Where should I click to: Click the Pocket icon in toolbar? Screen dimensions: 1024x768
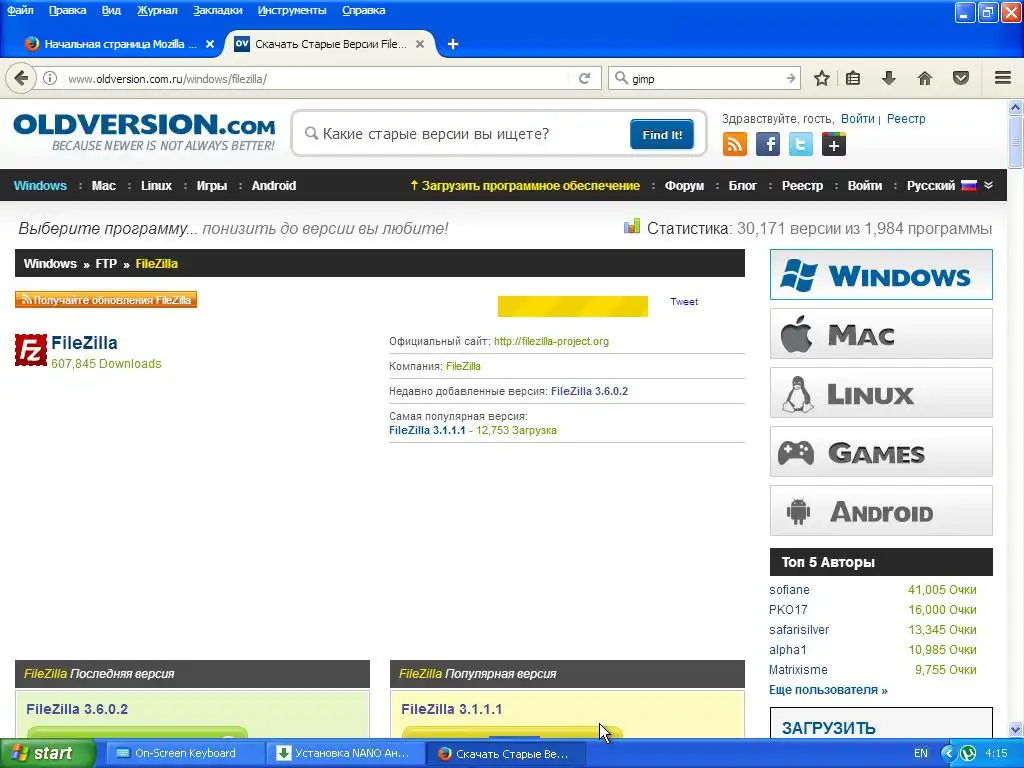[x=961, y=78]
